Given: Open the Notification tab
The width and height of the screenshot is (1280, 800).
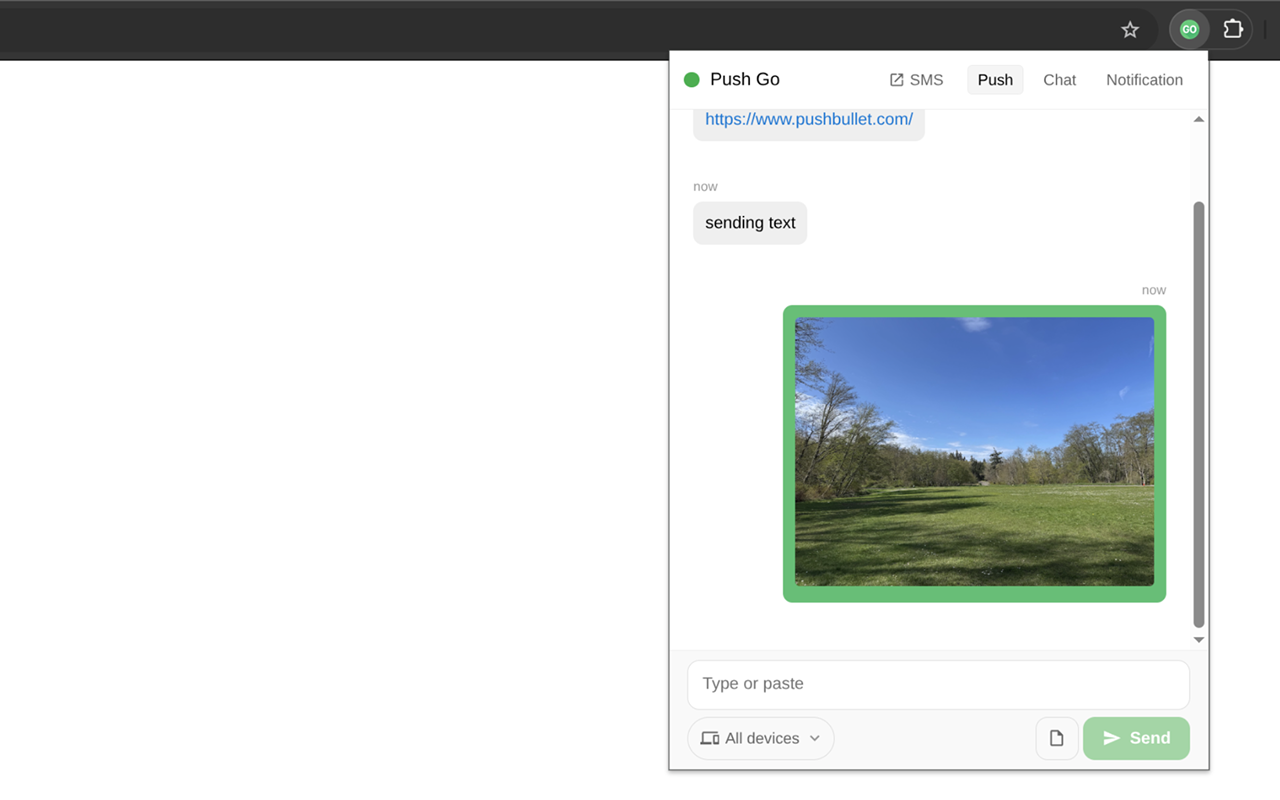Looking at the screenshot, I should [x=1144, y=80].
